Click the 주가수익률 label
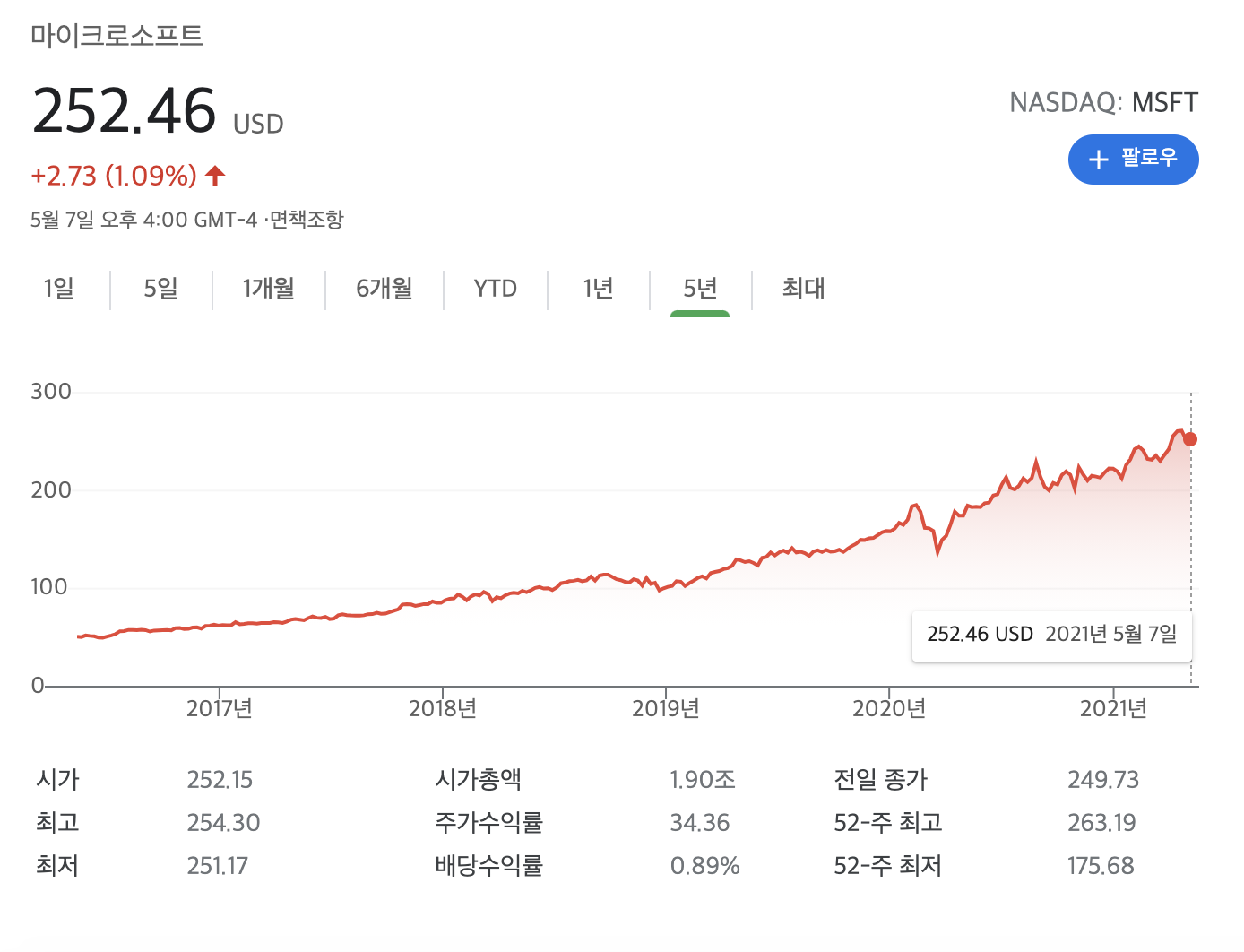The height and width of the screenshot is (952, 1244). (x=489, y=823)
